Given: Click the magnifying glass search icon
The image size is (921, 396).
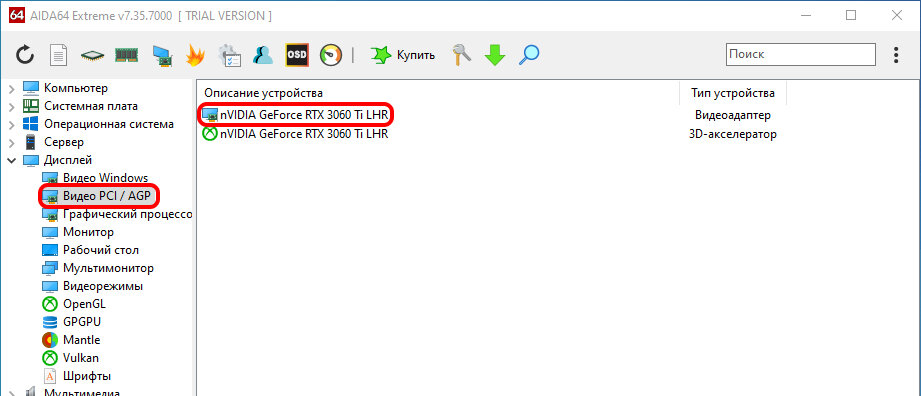Looking at the screenshot, I should coord(529,55).
